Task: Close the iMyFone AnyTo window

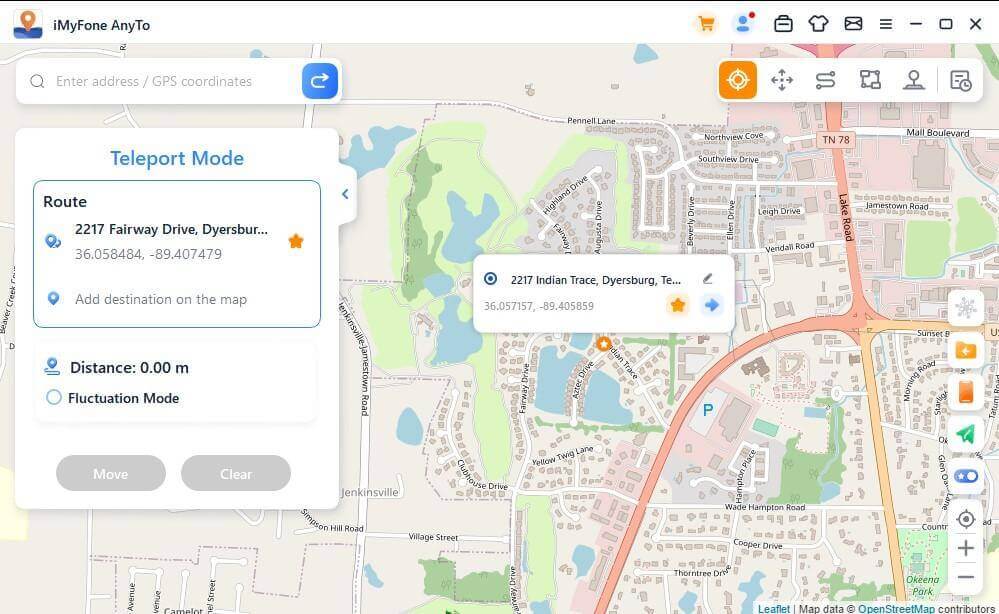Action: (975, 24)
